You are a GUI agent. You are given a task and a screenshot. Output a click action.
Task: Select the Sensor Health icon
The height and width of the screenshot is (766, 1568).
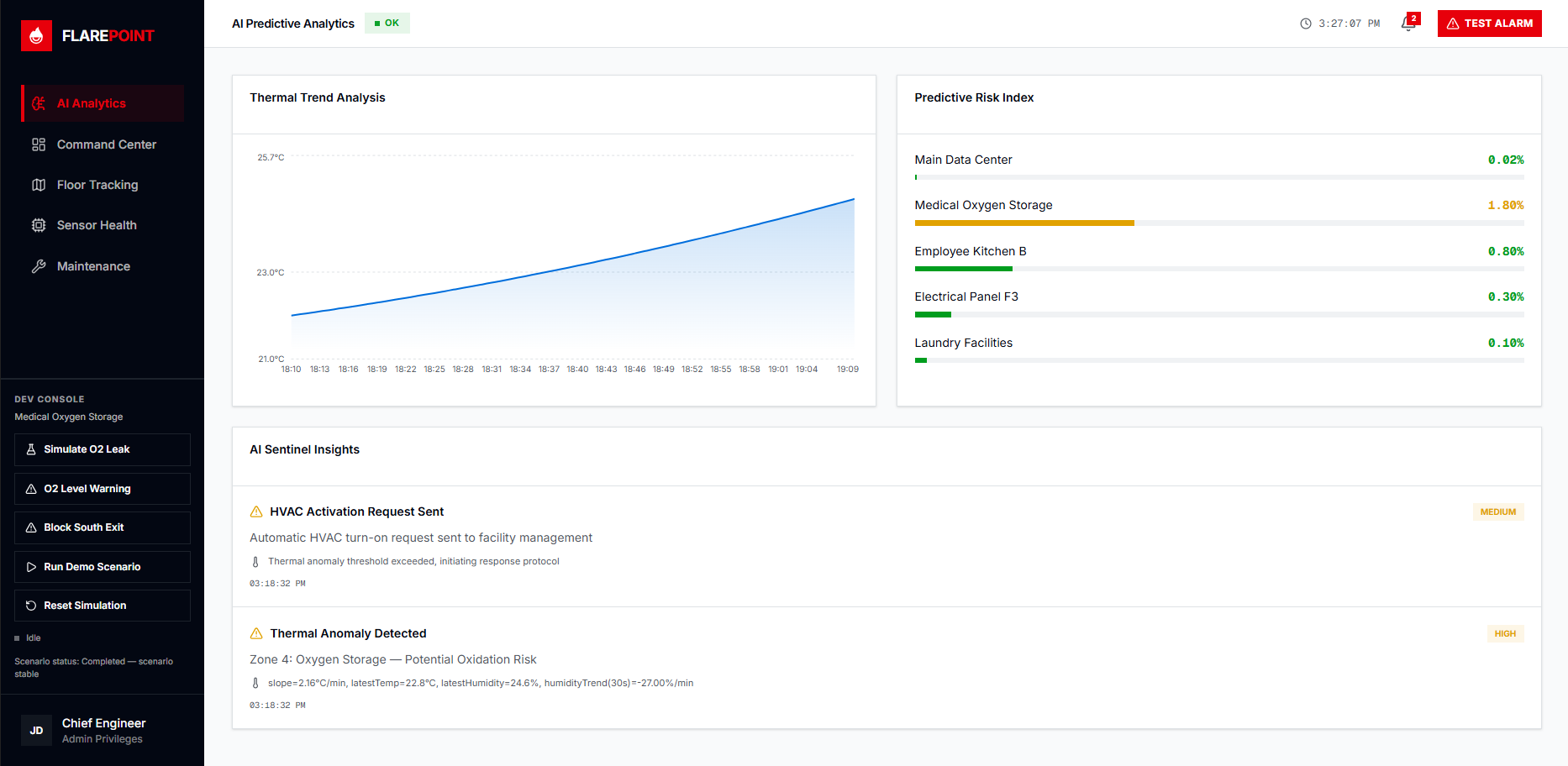38,224
